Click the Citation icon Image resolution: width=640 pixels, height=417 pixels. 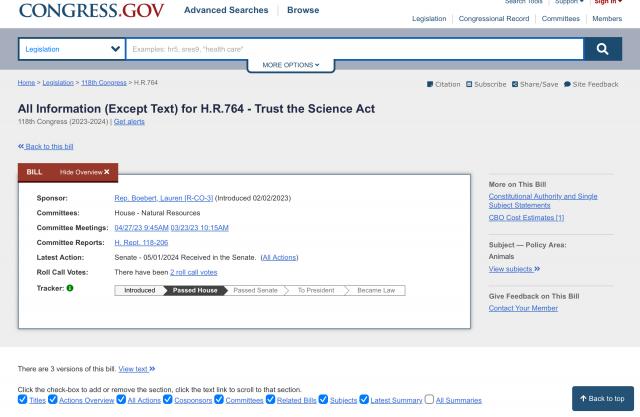point(431,84)
